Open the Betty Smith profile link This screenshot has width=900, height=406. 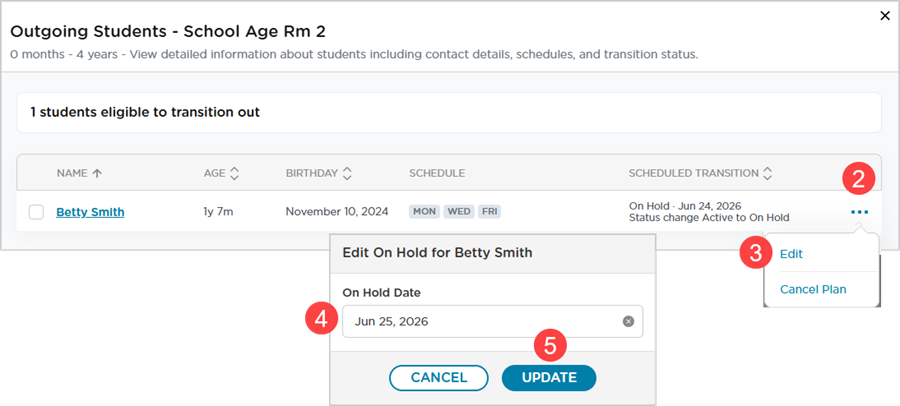[90, 212]
